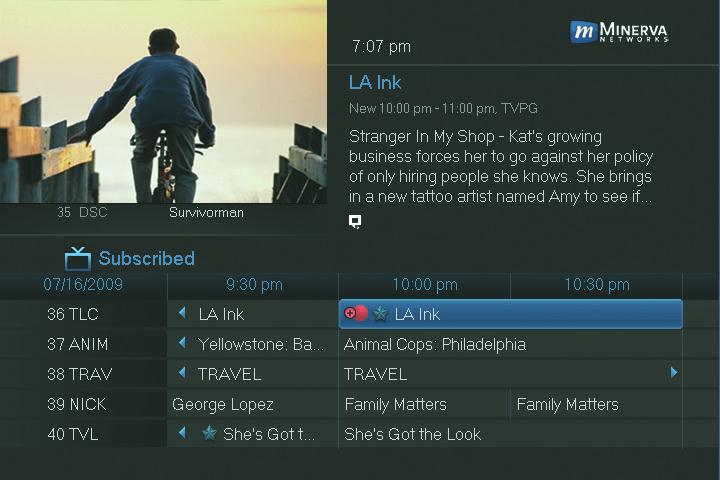Click the left arrow on TVL row
The height and width of the screenshot is (480, 720).
pyautogui.click(x=182, y=434)
